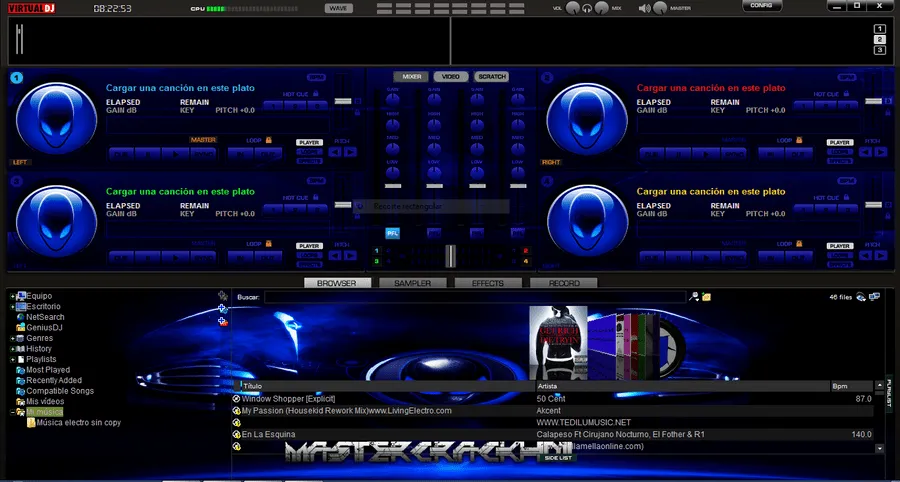This screenshot has width=900, height=482.
Task: Click the network icon beside 46 files
Action: [x=861, y=297]
